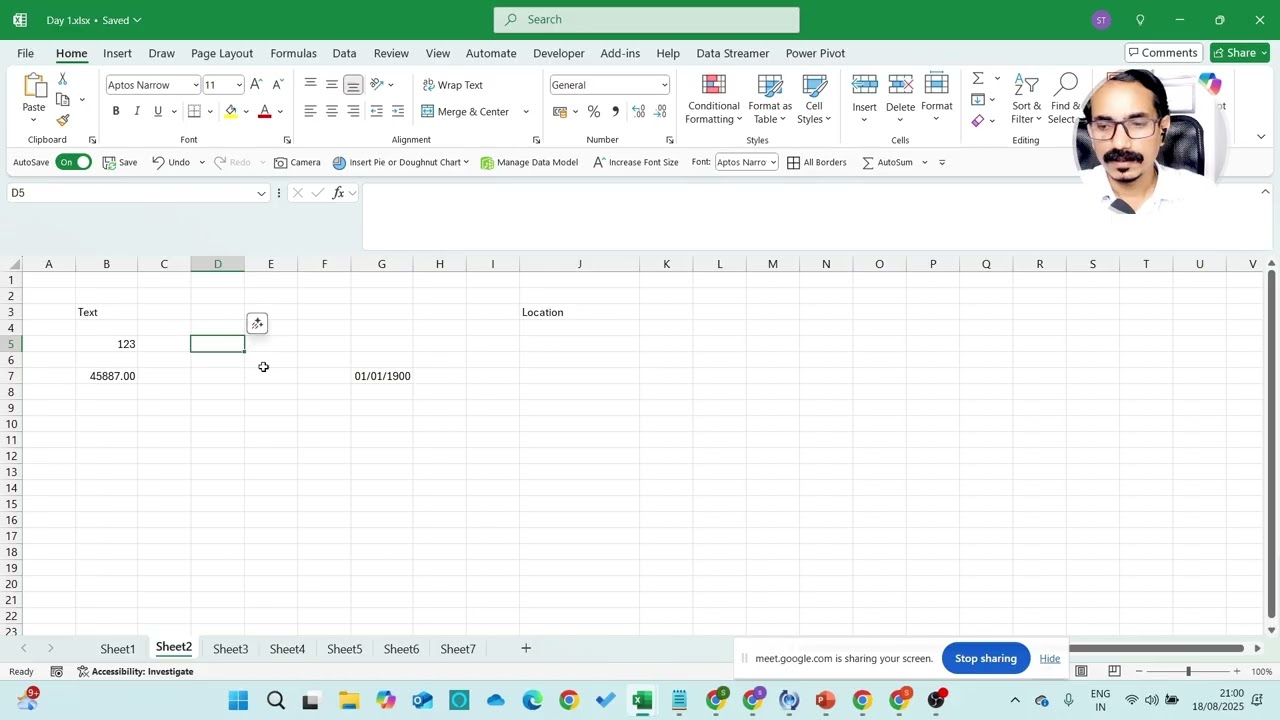The height and width of the screenshot is (720, 1280).
Task: Click in the Search box
Action: pyautogui.click(x=646, y=19)
